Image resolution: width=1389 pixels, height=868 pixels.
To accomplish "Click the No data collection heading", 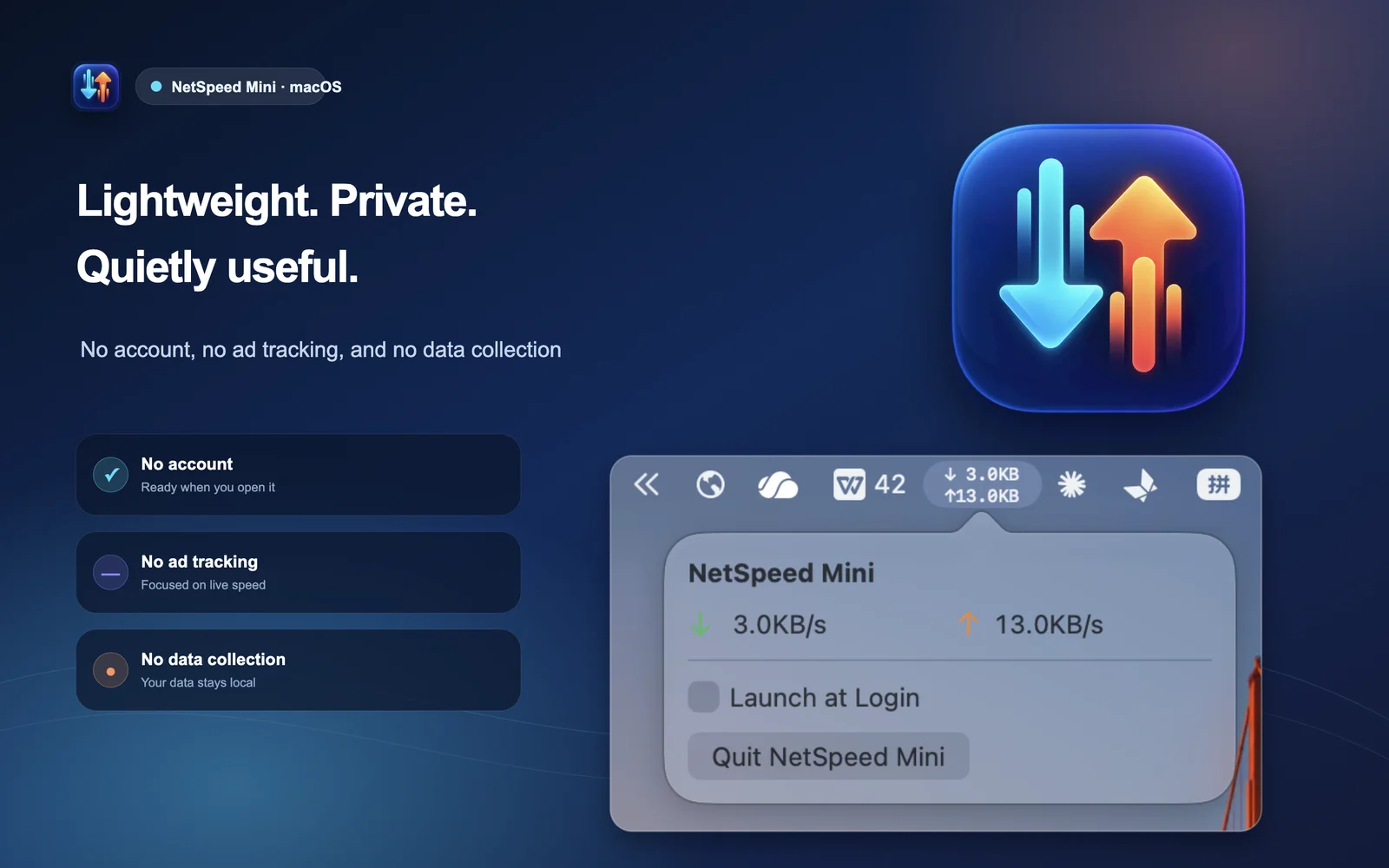I will pos(214,660).
